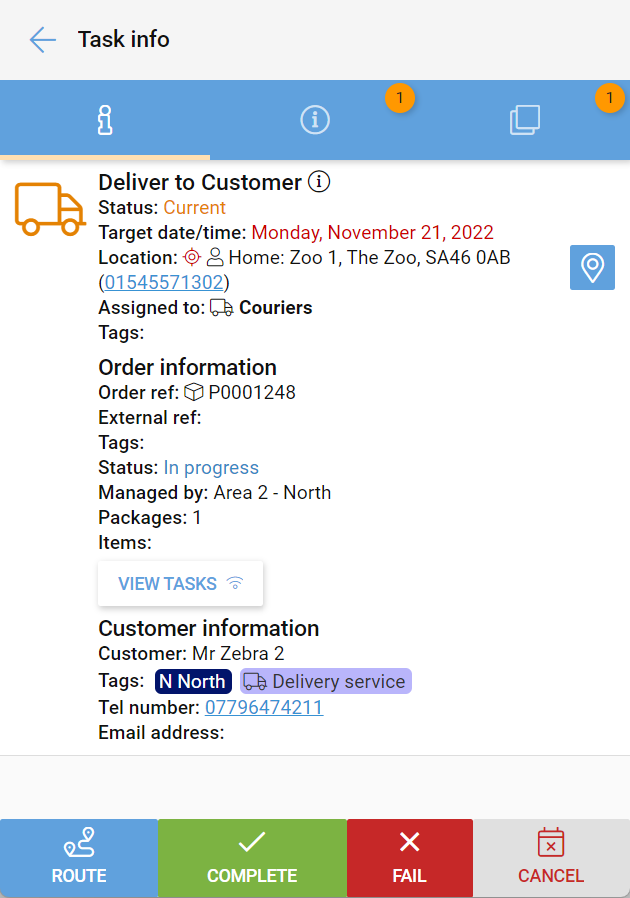This screenshot has height=898, width=630.
Task: Go back using the arrow icon
Action: coord(43,40)
